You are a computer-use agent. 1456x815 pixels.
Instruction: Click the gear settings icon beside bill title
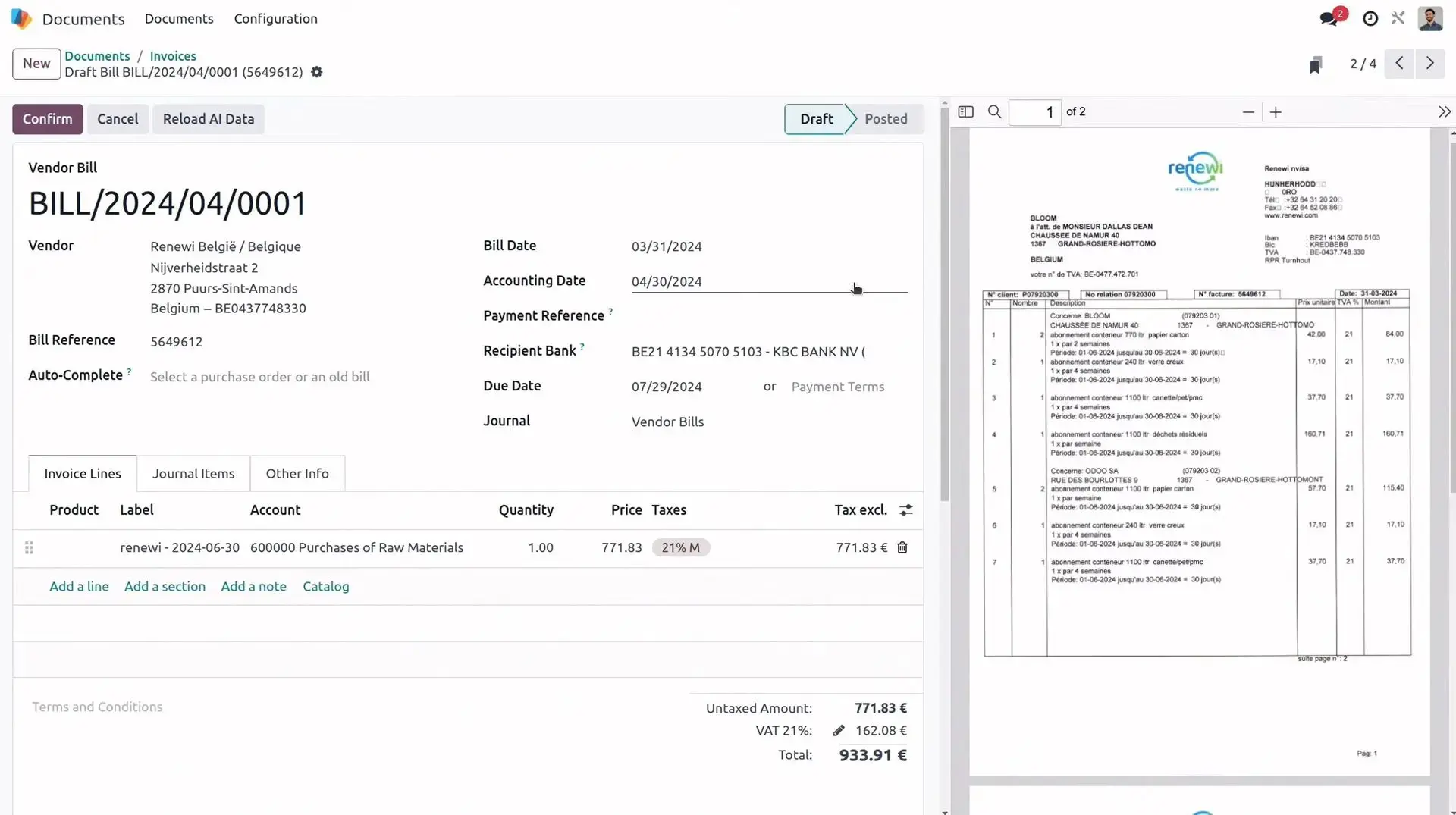[x=317, y=72]
